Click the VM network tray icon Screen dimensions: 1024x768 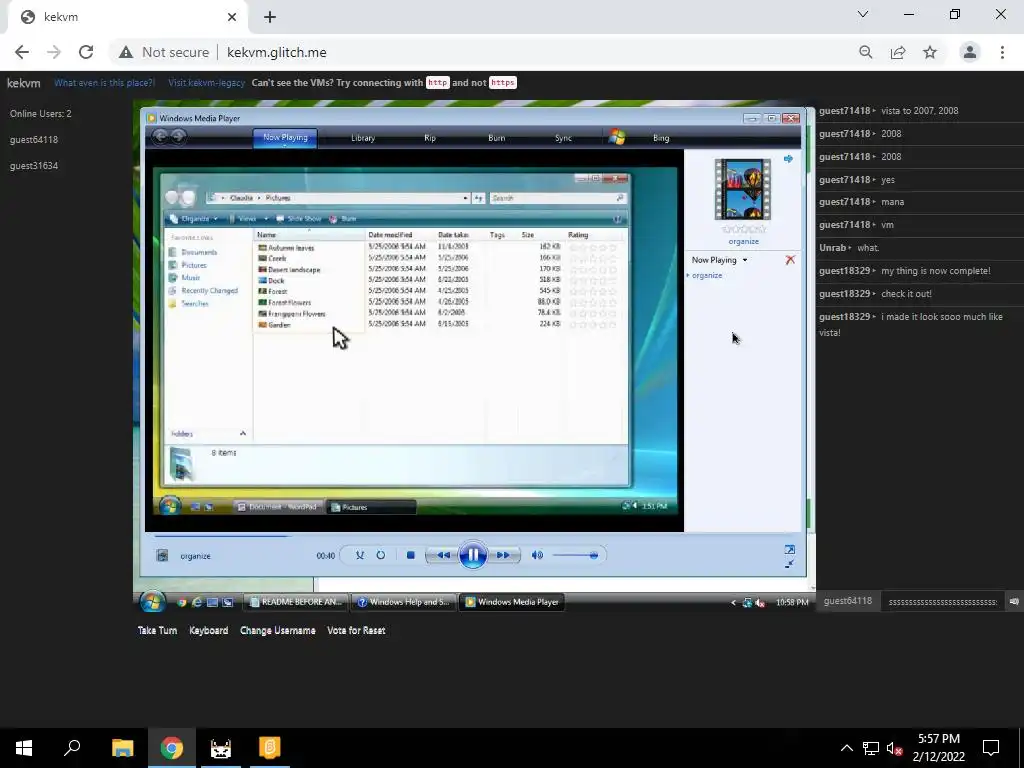pos(747,603)
